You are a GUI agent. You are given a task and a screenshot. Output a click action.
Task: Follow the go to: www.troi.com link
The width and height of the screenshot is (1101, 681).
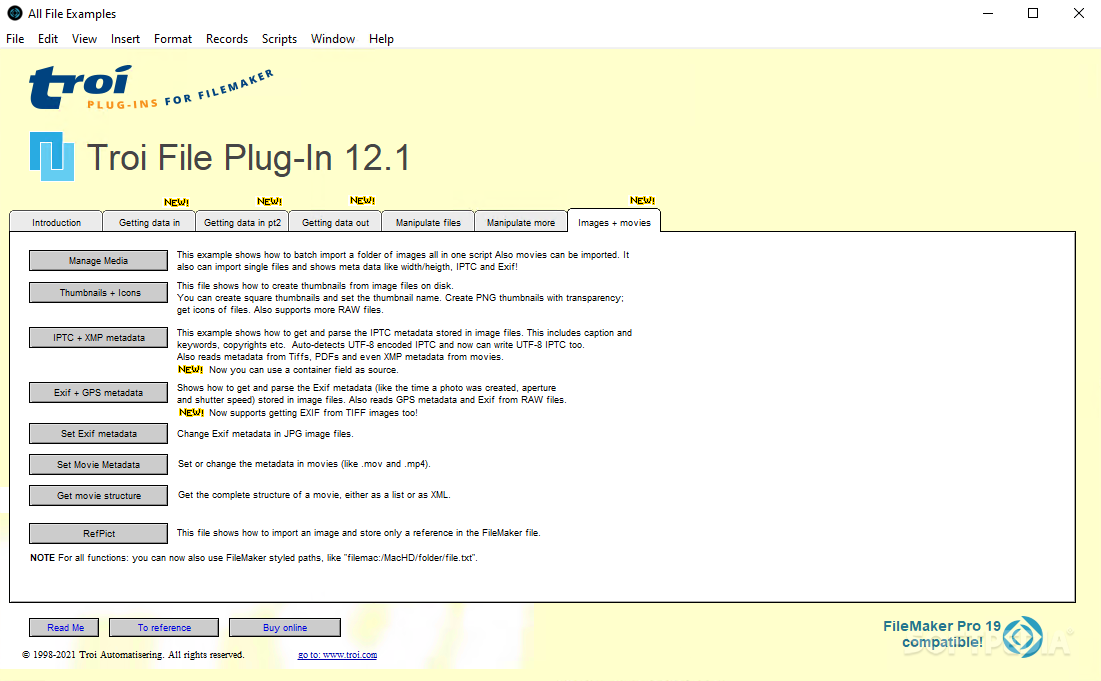point(337,655)
